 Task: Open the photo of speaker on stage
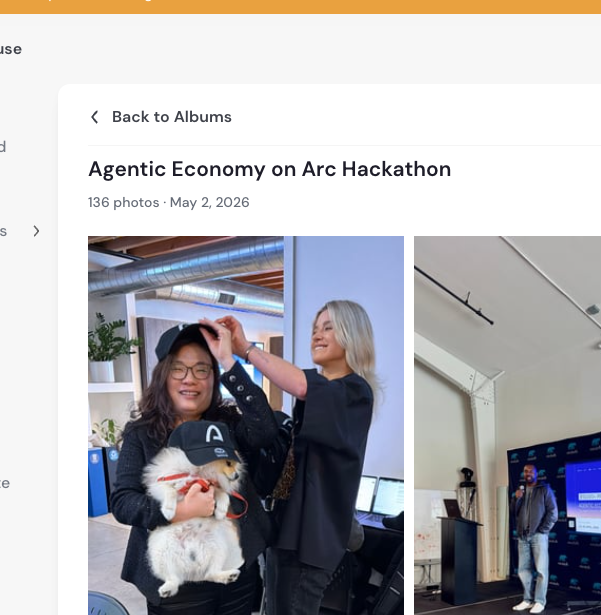pyautogui.click(x=508, y=426)
